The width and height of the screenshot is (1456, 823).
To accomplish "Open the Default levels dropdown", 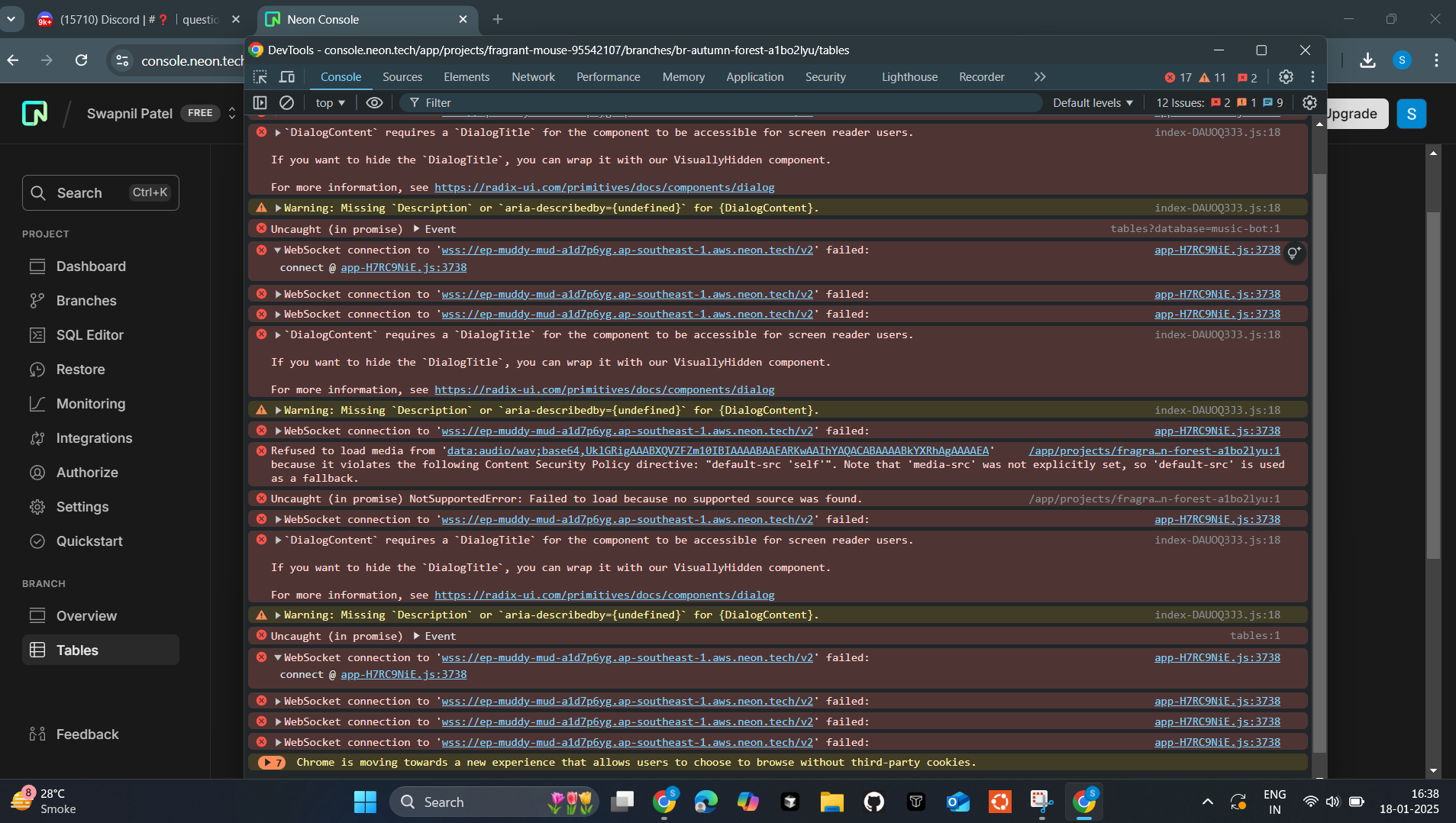I will [1093, 102].
